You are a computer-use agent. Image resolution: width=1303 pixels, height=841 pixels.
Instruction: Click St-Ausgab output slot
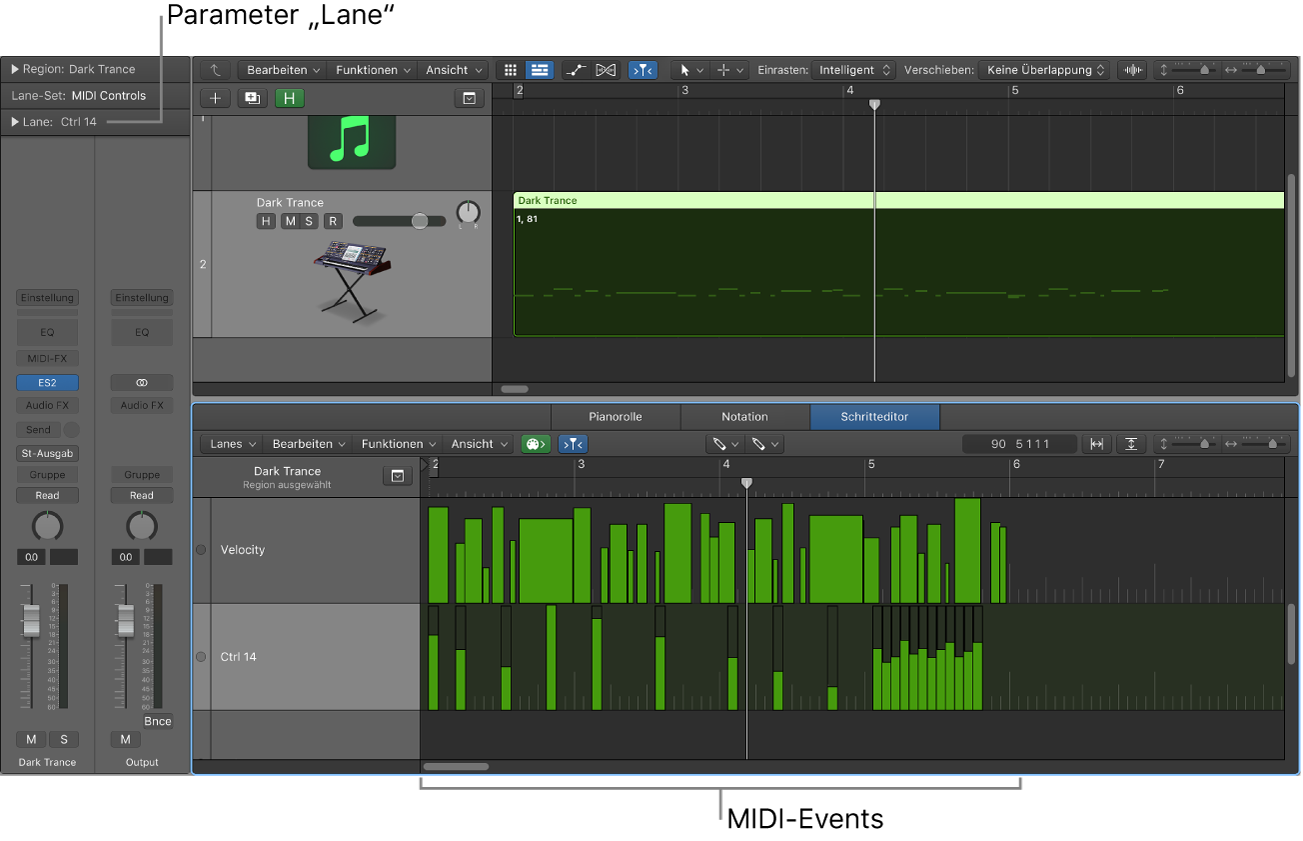47,453
